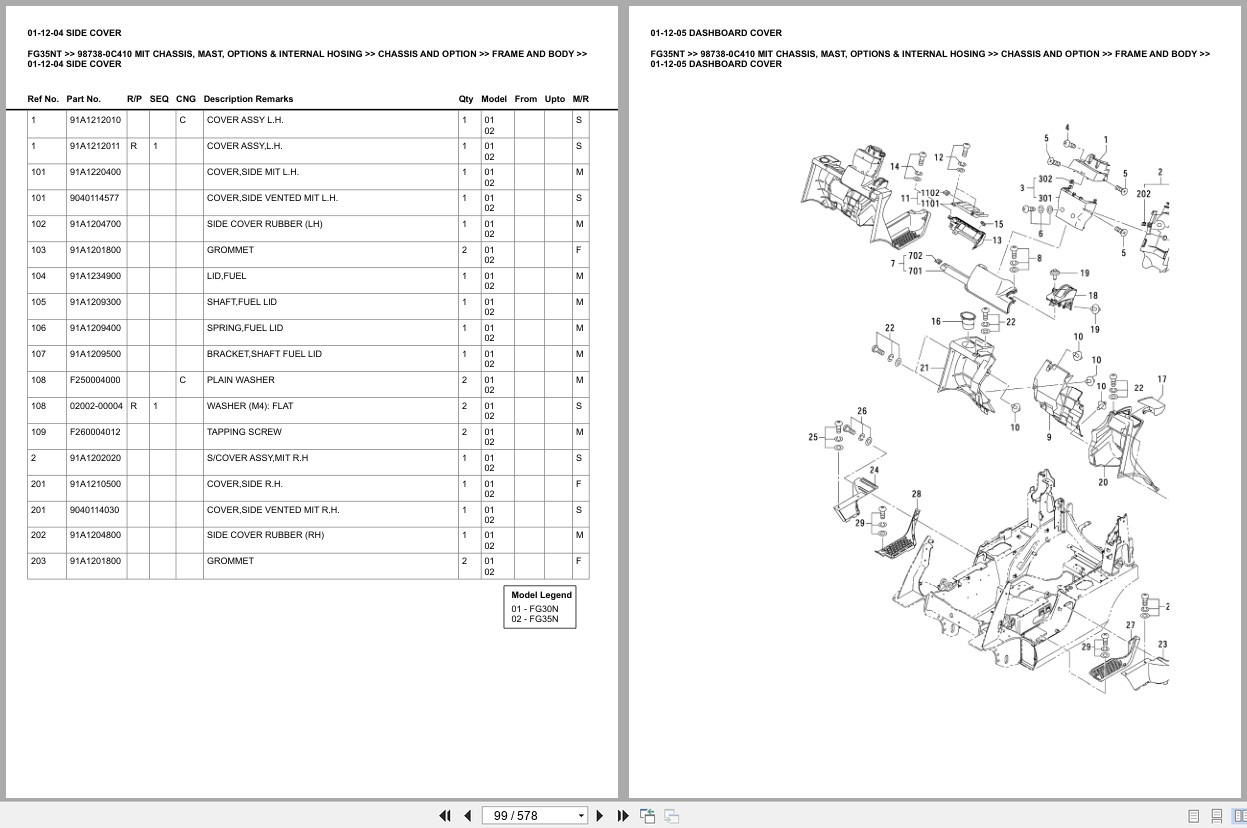The width and height of the screenshot is (1247, 828).
Task: Click the Description Remarks column header
Action: 248,99
